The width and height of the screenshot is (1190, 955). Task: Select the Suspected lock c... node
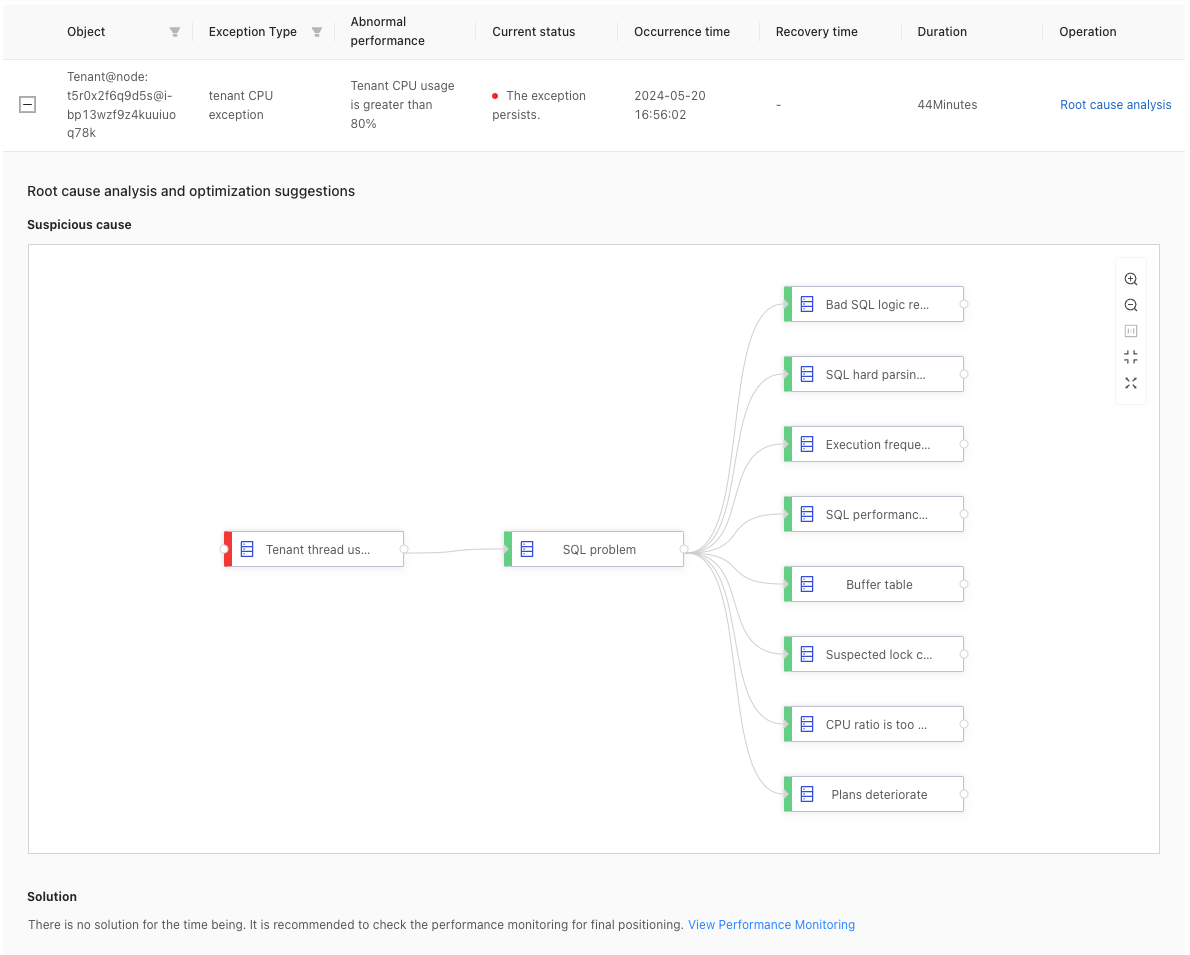(x=874, y=654)
